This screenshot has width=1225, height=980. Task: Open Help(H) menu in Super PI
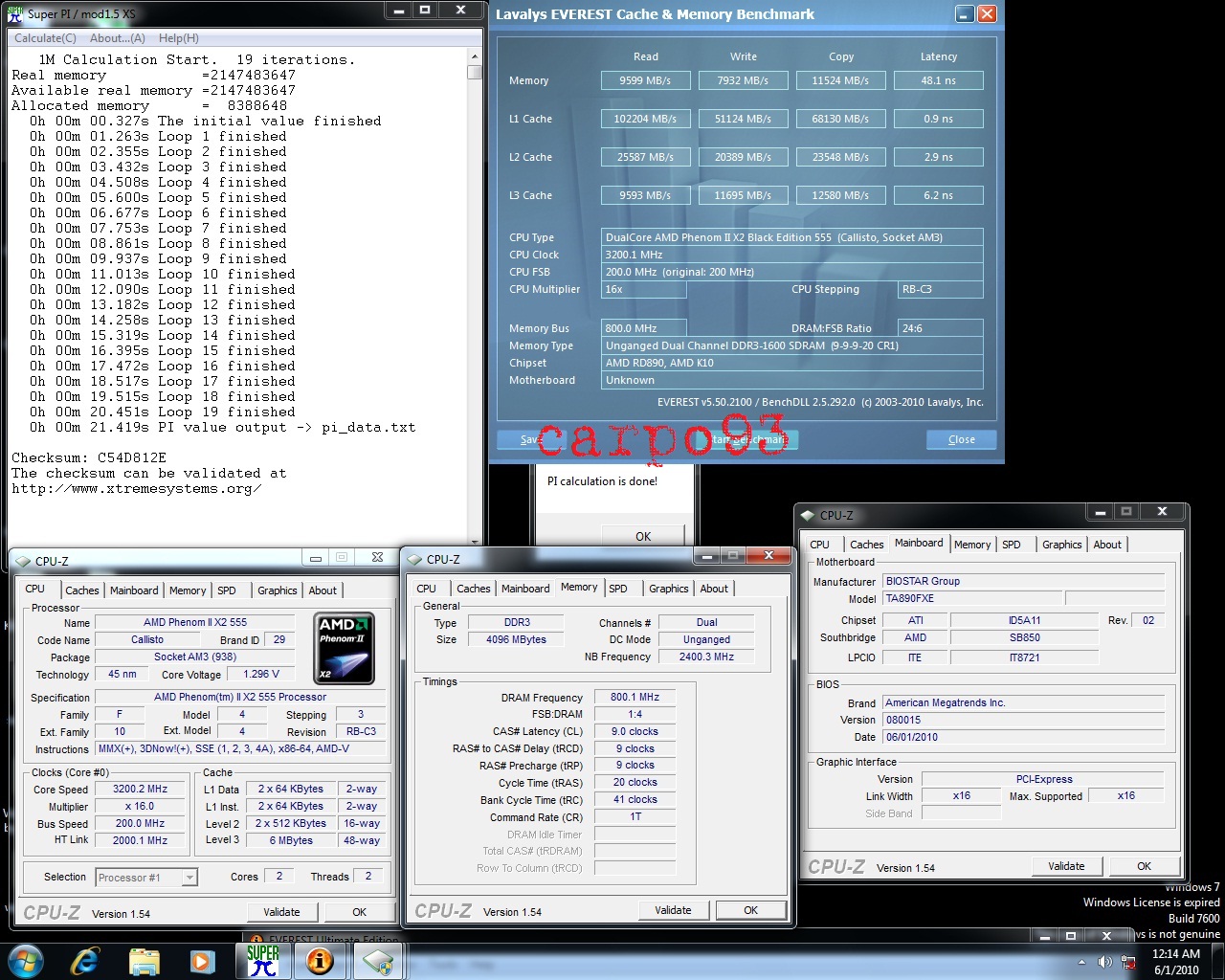pos(179,38)
